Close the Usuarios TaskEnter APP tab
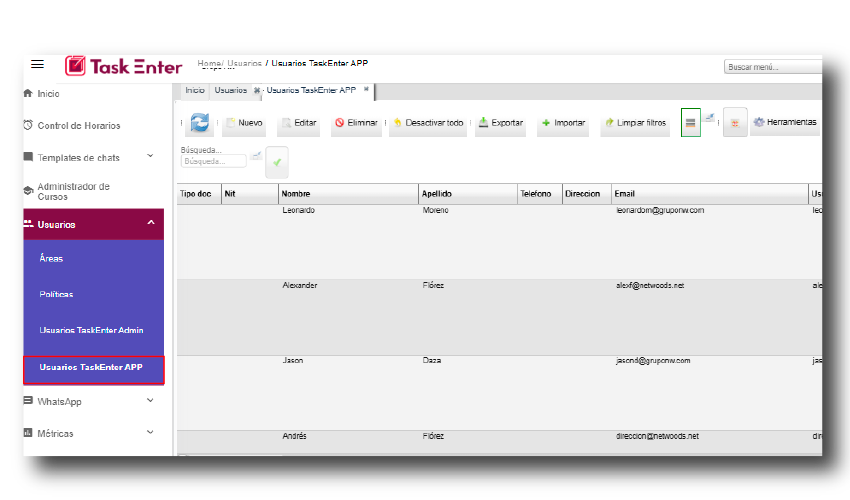 coord(366,89)
